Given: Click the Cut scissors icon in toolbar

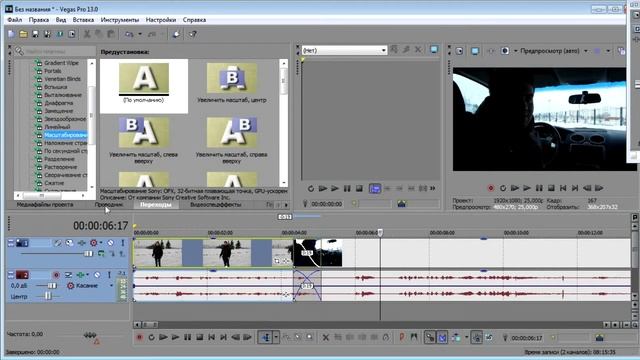Looking at the screenshot, I should pos(87,34).
